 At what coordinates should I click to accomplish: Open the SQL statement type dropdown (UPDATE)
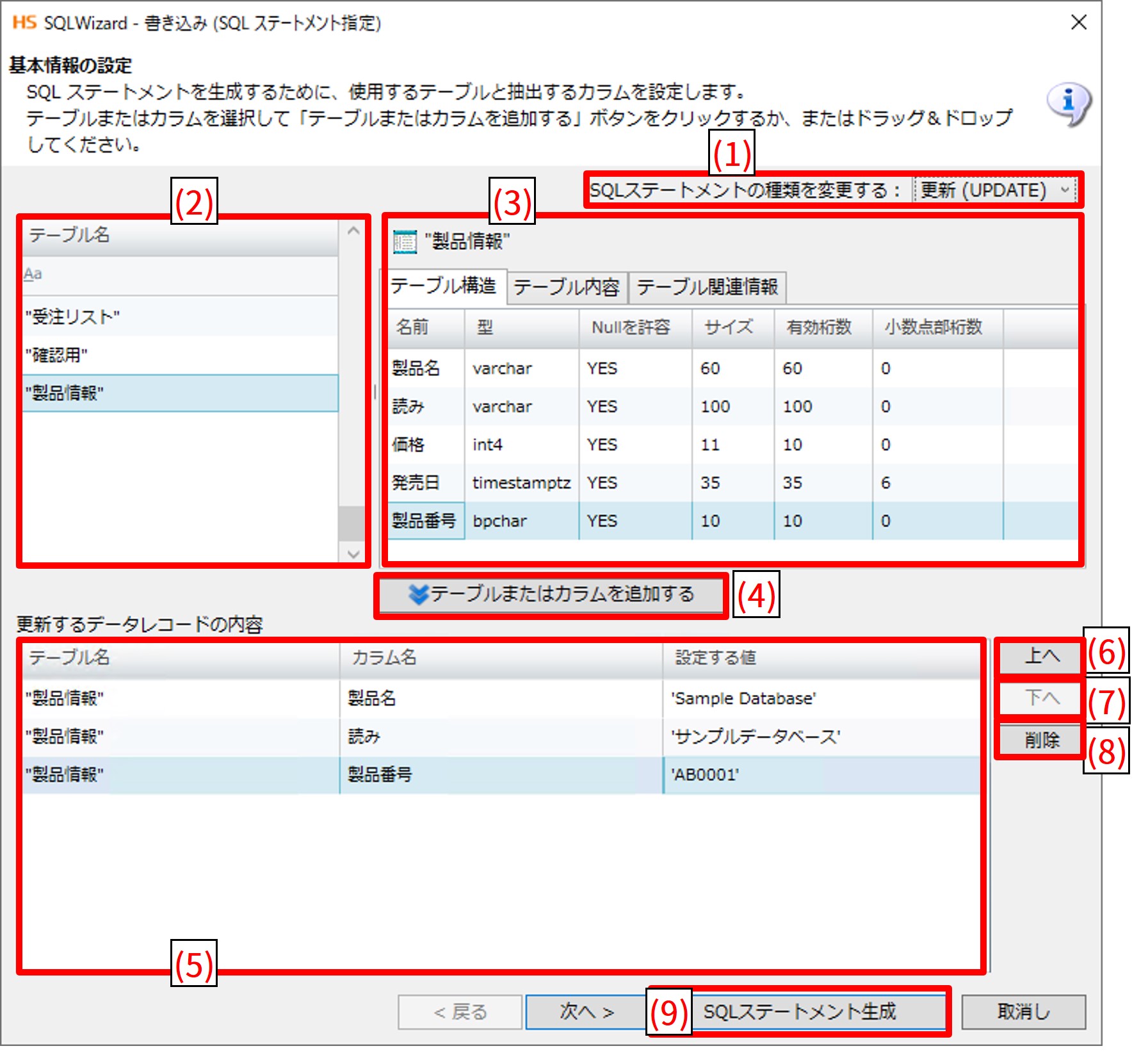tap(994, 190)
